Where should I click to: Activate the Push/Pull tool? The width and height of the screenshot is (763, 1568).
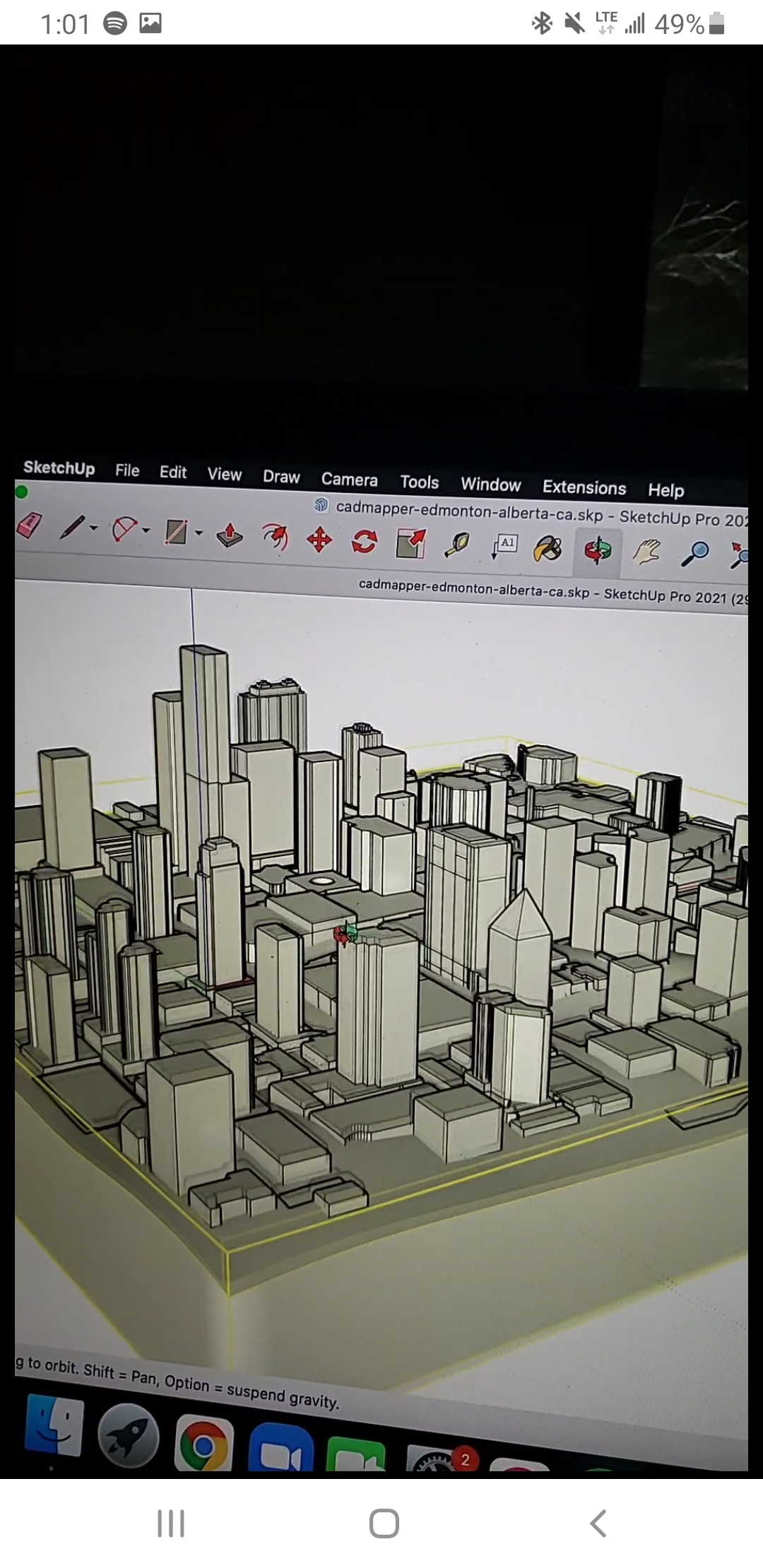(229, 535)
